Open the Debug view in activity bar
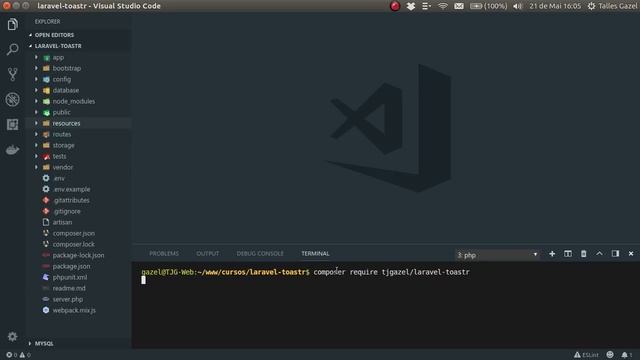Screen dimensions: 640x360 click(x=12, y=100)
